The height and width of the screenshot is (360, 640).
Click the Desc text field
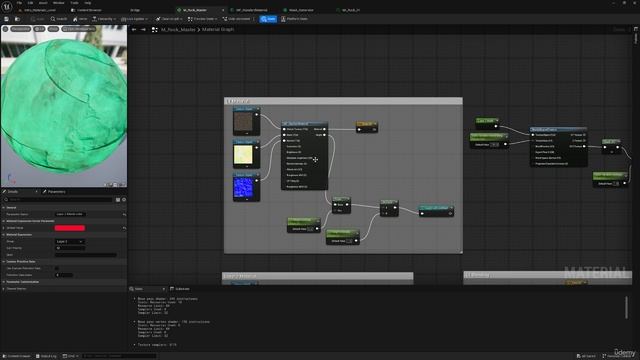point(86,255)
